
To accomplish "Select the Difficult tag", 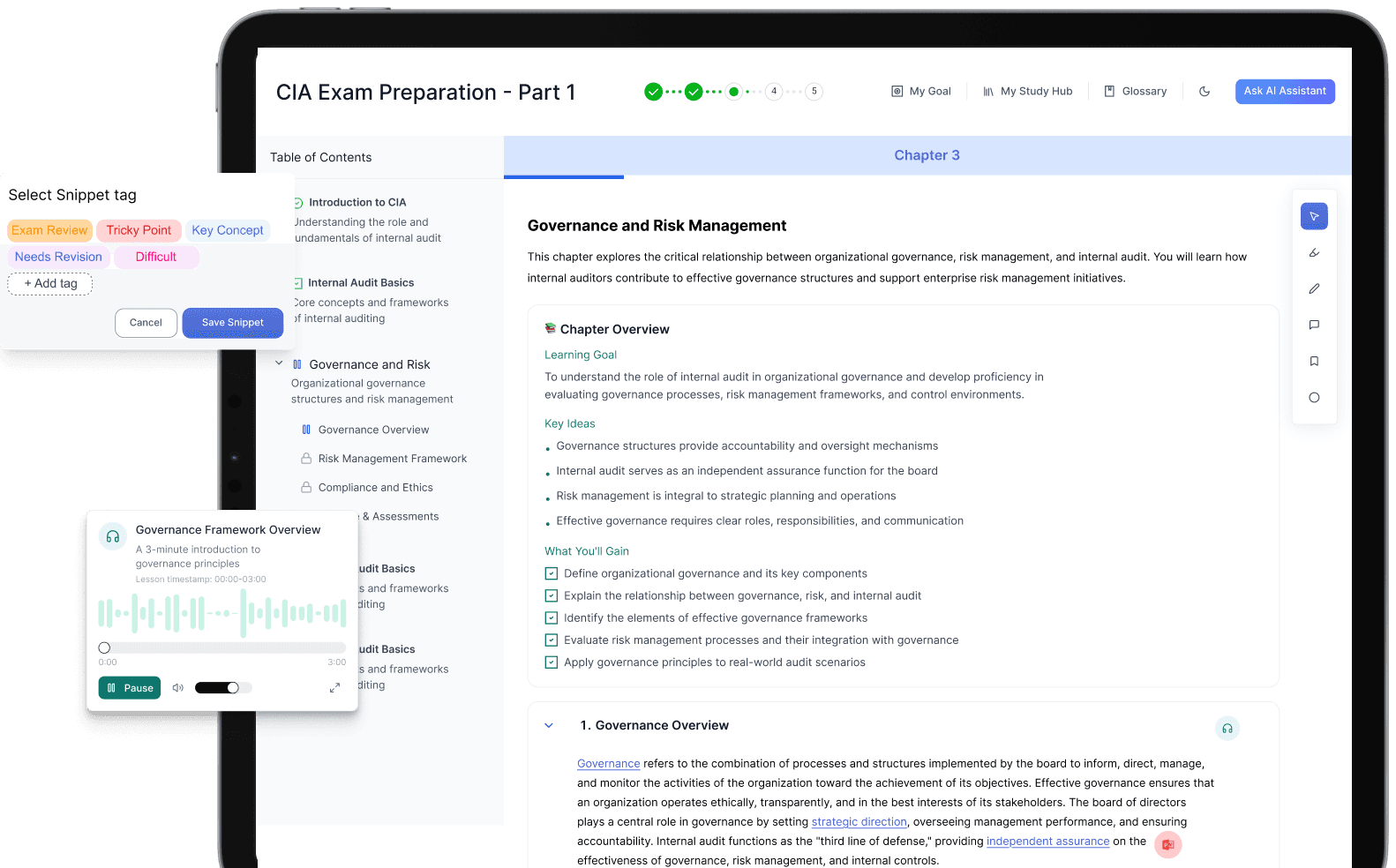I will pos(156,257).
